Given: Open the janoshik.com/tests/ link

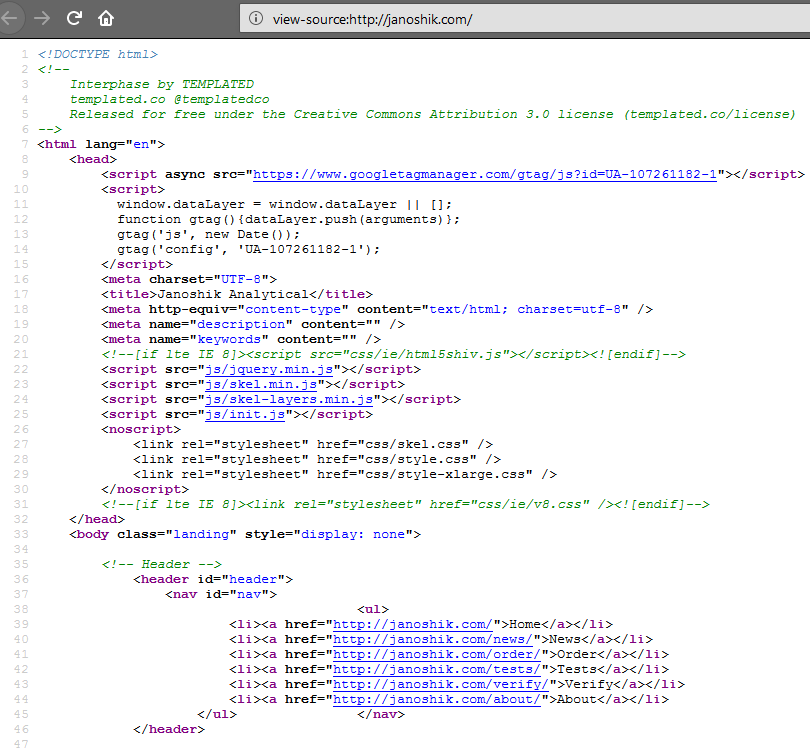Looking at the screenshot, I should tap(438, 669).
